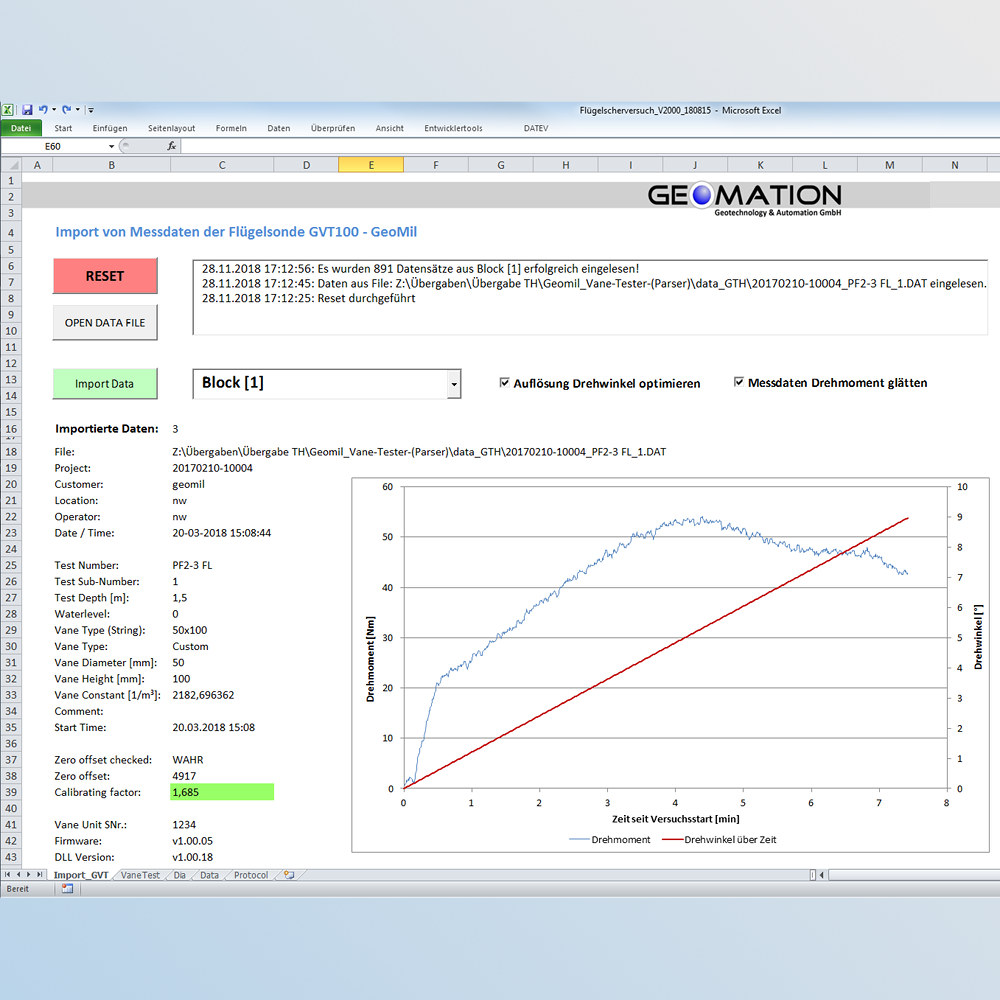
Task: Switch to the Data sheet tab
Action: 209,875
